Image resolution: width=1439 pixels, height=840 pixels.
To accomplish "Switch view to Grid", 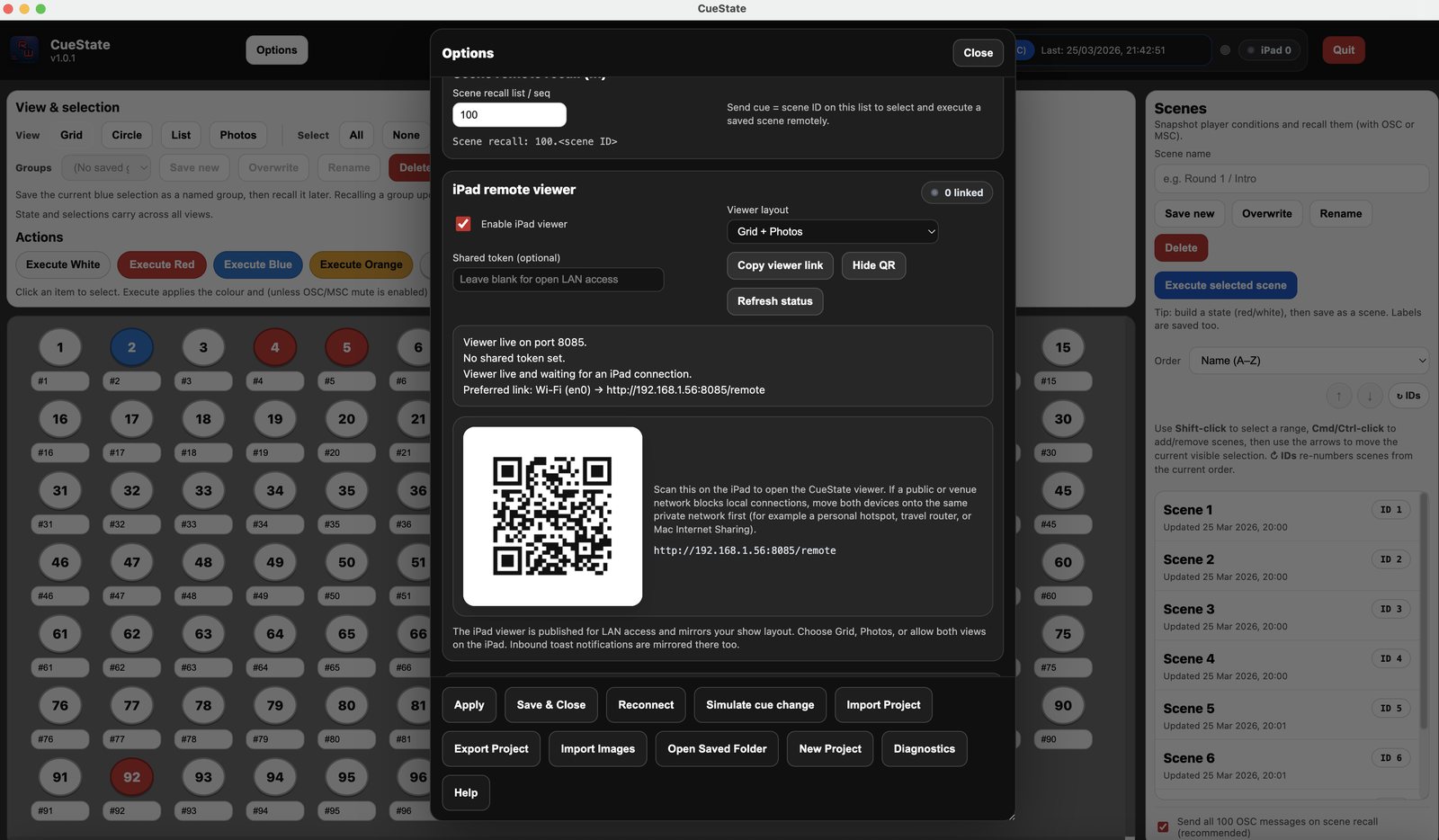I will (71, 135).
